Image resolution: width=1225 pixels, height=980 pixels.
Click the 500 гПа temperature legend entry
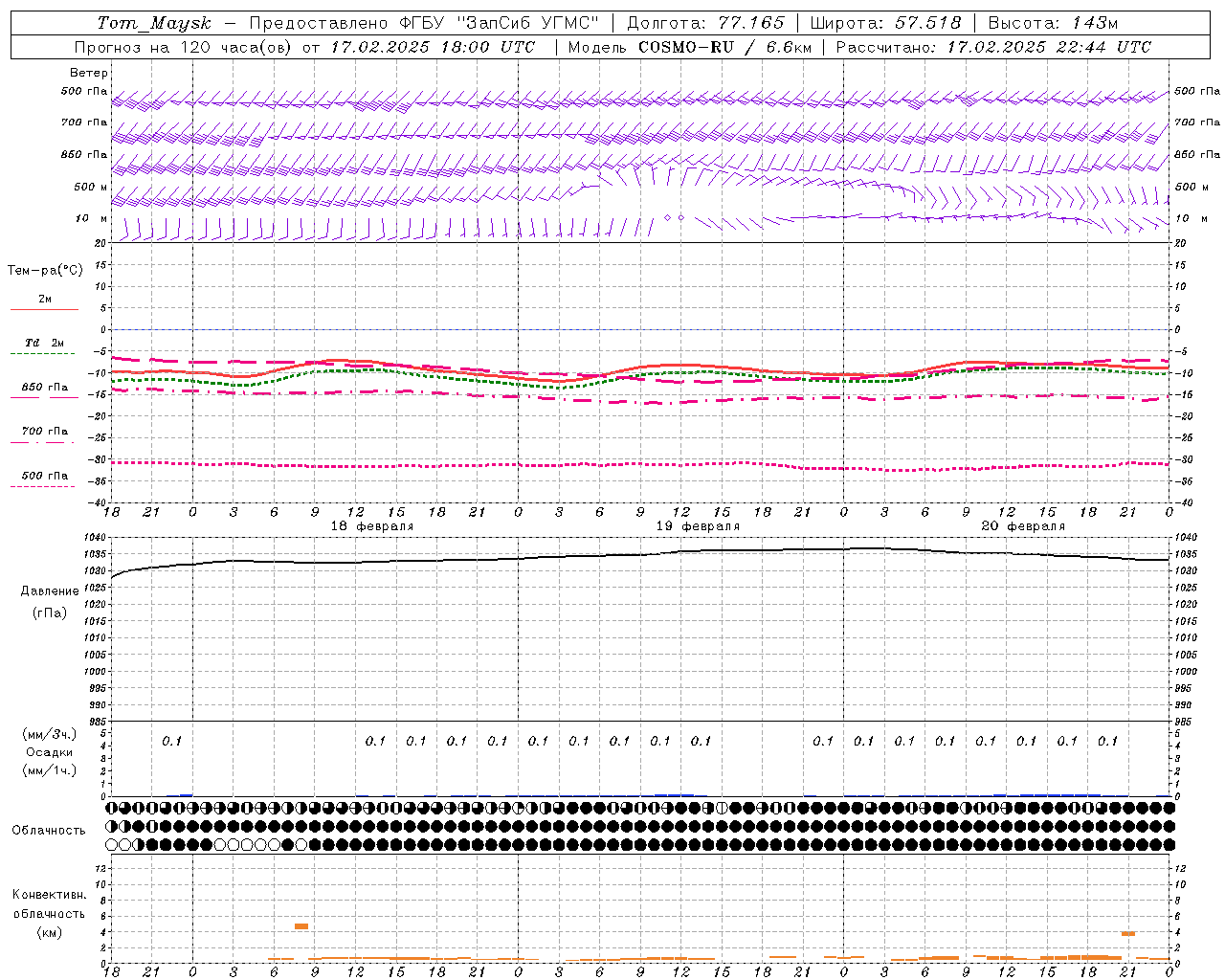(x=45, y=476)
